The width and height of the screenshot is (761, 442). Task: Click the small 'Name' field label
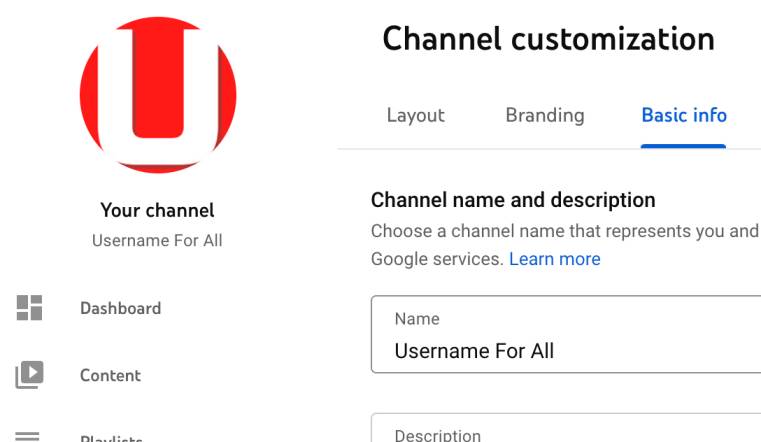[x=417, y=319]
